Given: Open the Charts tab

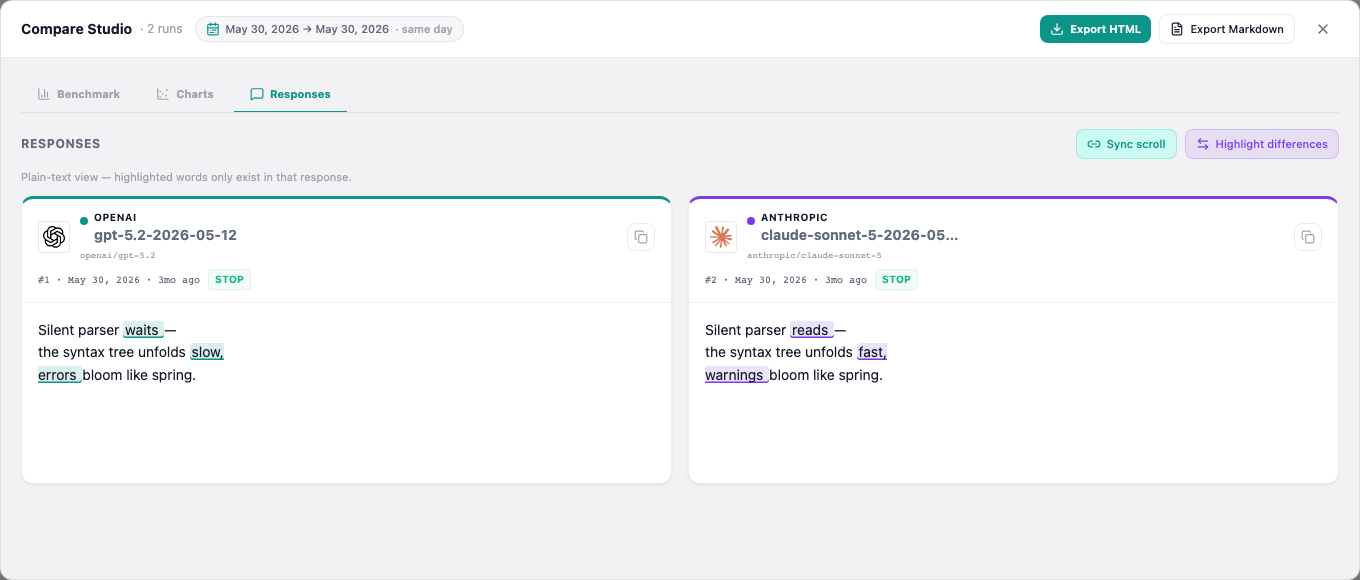Looking at the screenshot, I should (185, 94).
